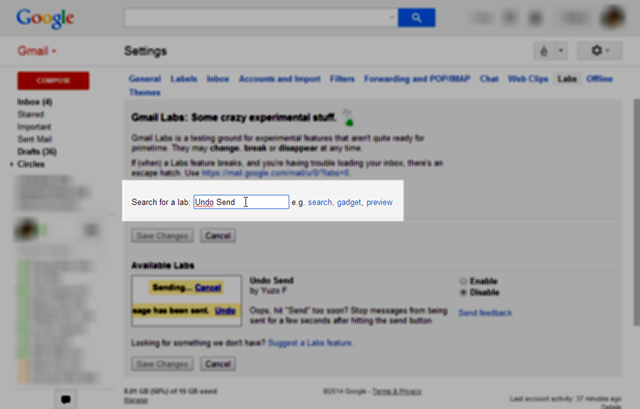Open Drafts (36) folder
Image resolution: width=640 pixels, height=409 pixels.
pos(37,152)
